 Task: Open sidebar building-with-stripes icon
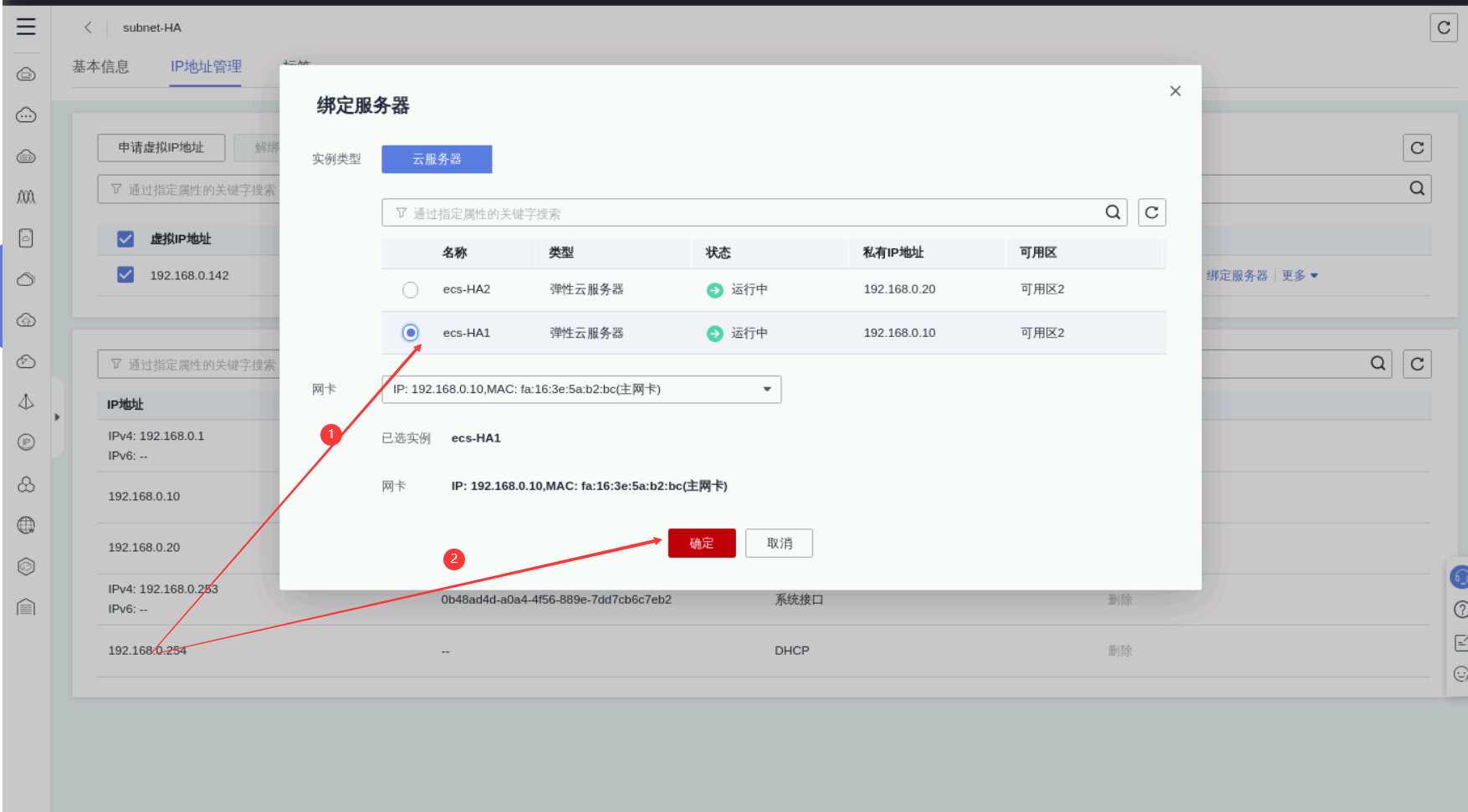point(26,607)
